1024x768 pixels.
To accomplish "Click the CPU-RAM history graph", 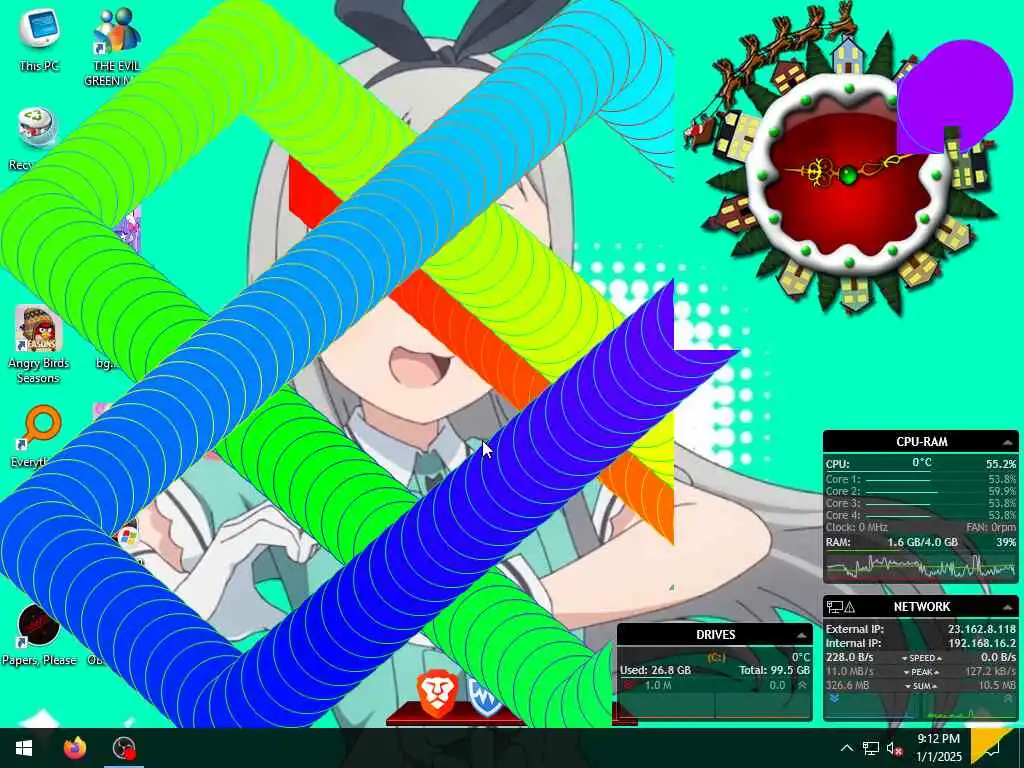I will coord(921,567).
